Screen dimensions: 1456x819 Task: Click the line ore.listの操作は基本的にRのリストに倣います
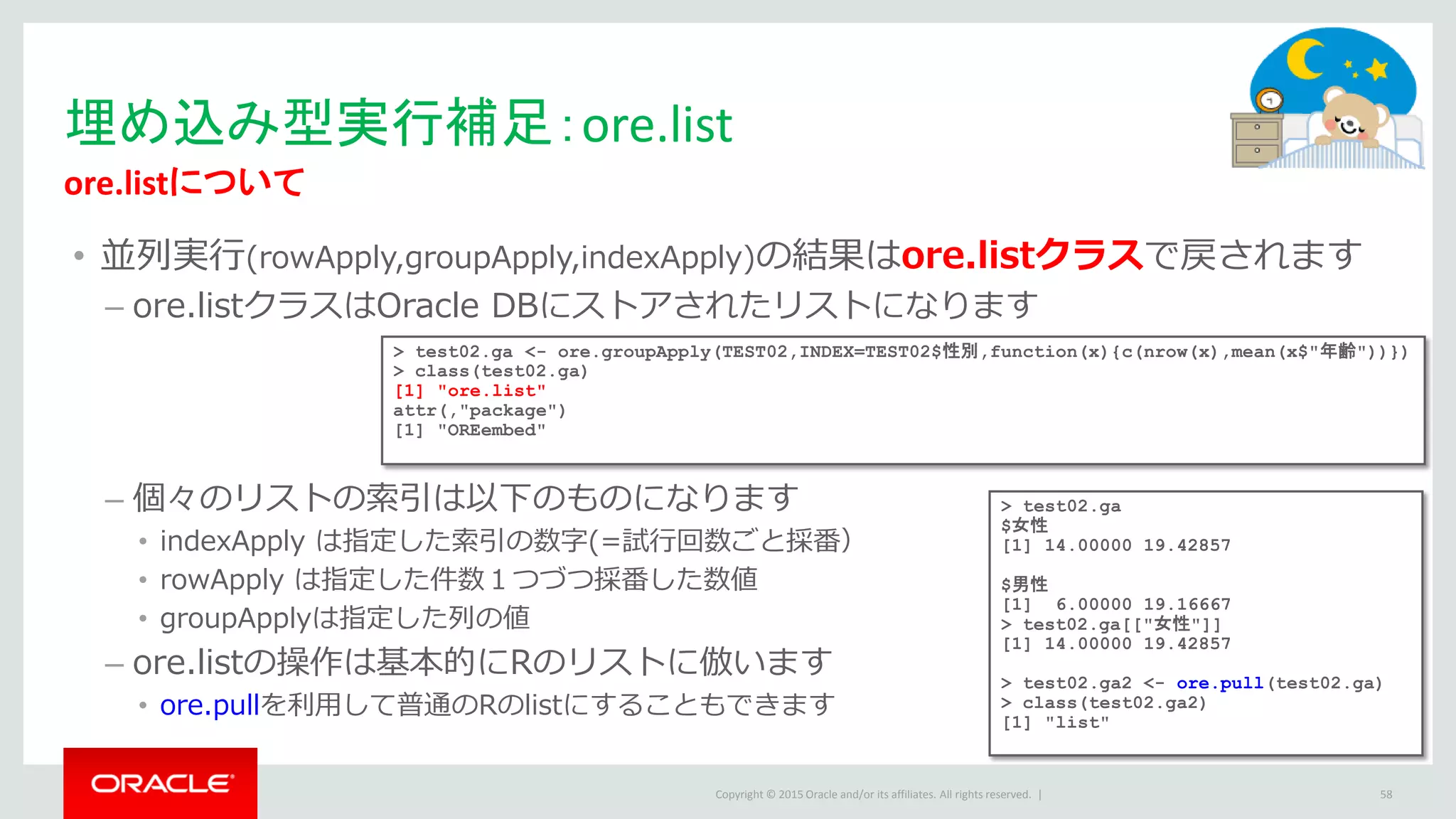click(x=482, y=662)
